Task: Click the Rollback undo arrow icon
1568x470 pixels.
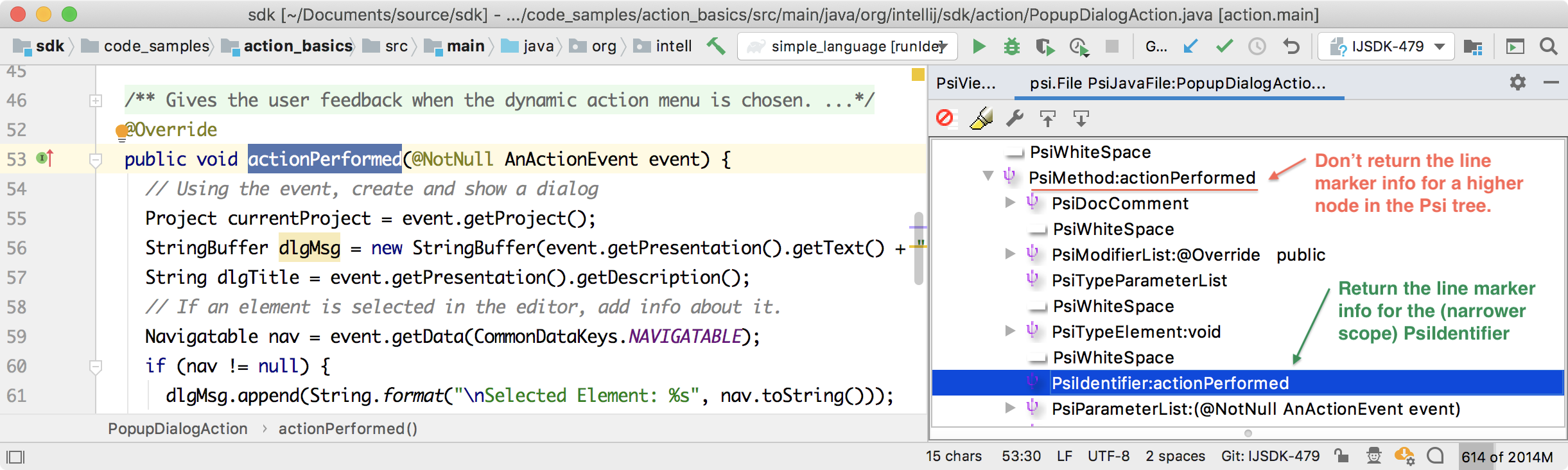Action: pyautogui.click(x=1291, y=46)
